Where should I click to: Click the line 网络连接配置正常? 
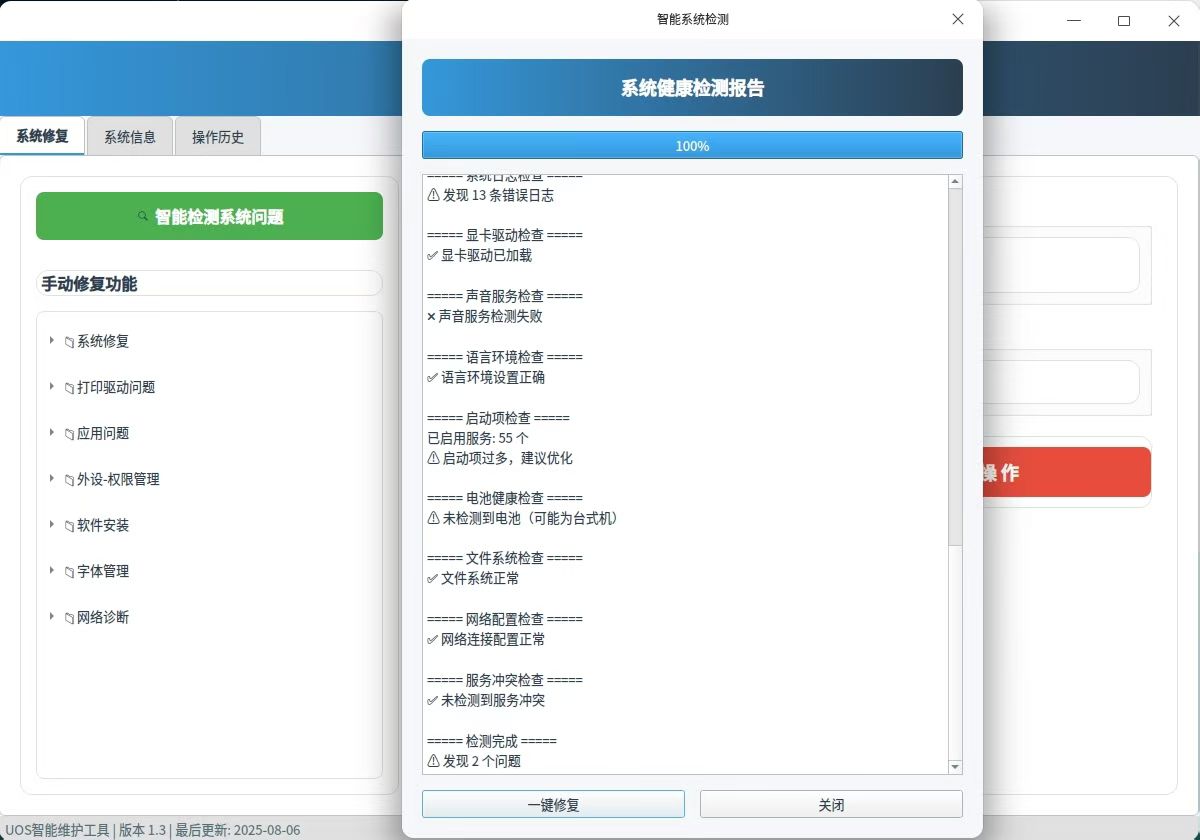click(486, 639)
